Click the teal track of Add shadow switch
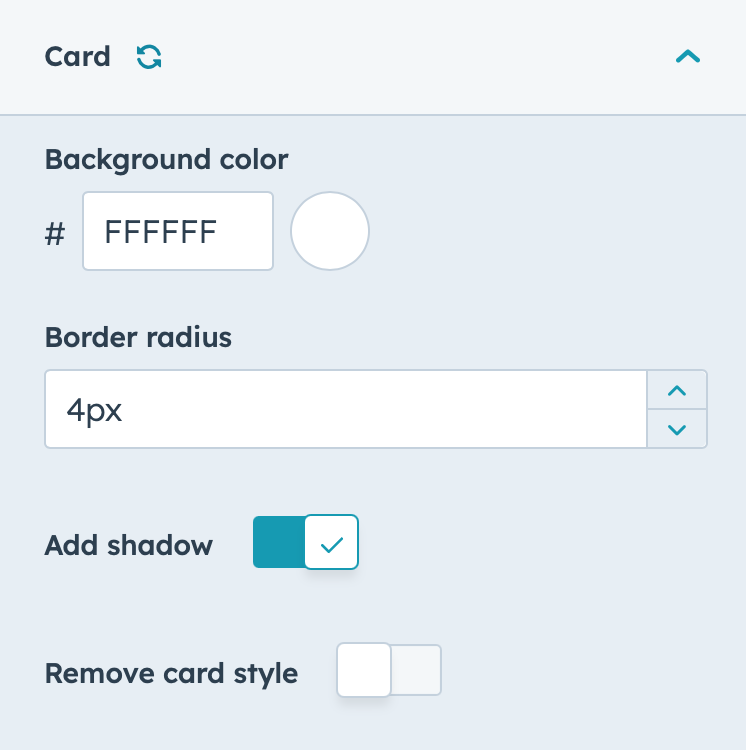The width and height of the screenshot is (746, 750). click(279, 542)
